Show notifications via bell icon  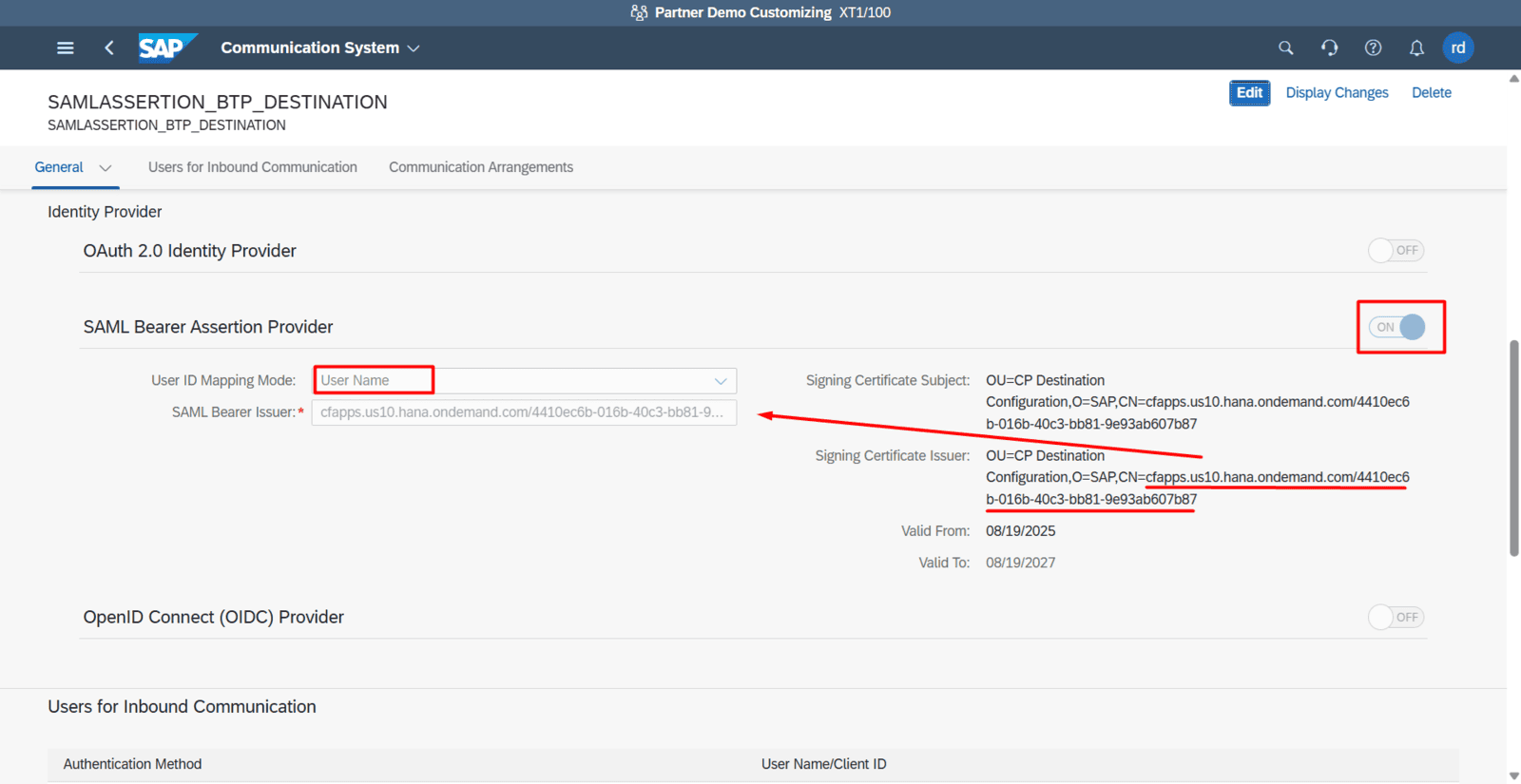pos(1416,48)
